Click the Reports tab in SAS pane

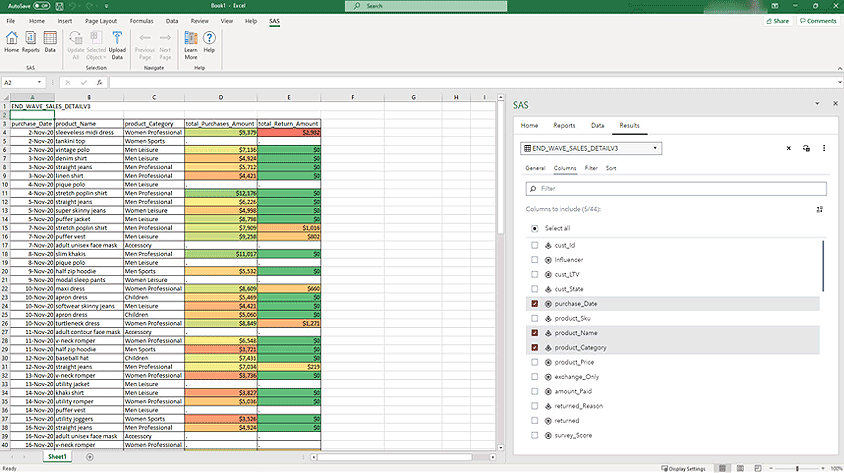click(564, 125)
